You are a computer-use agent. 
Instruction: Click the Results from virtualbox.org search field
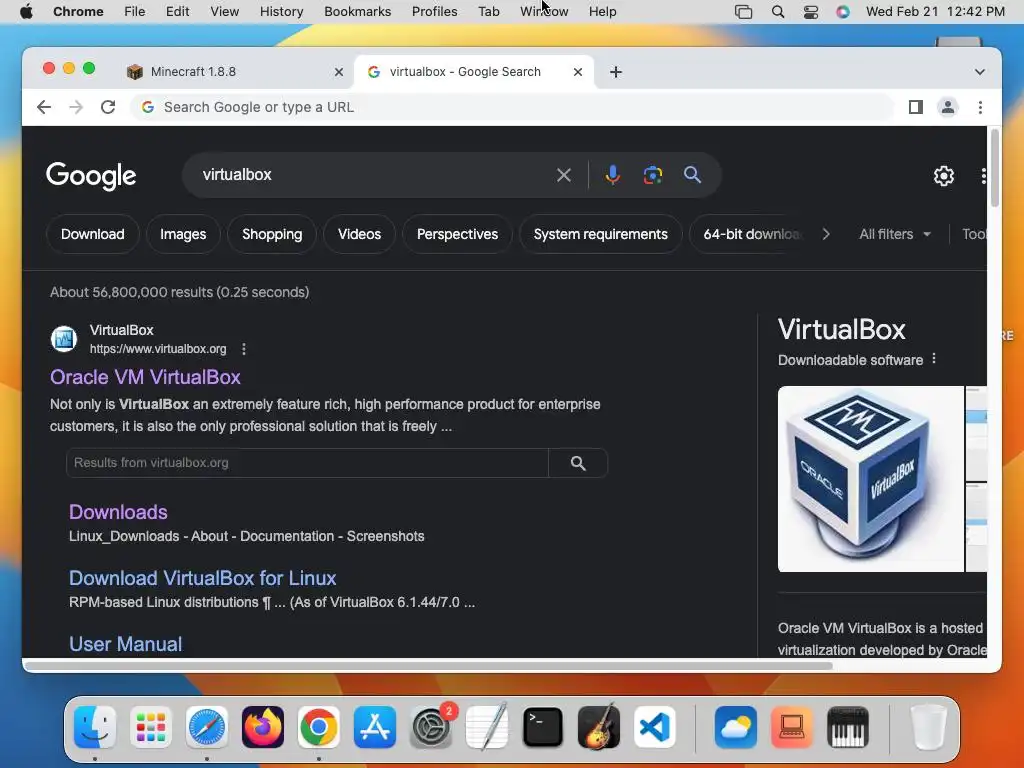[x=307, y=463]
